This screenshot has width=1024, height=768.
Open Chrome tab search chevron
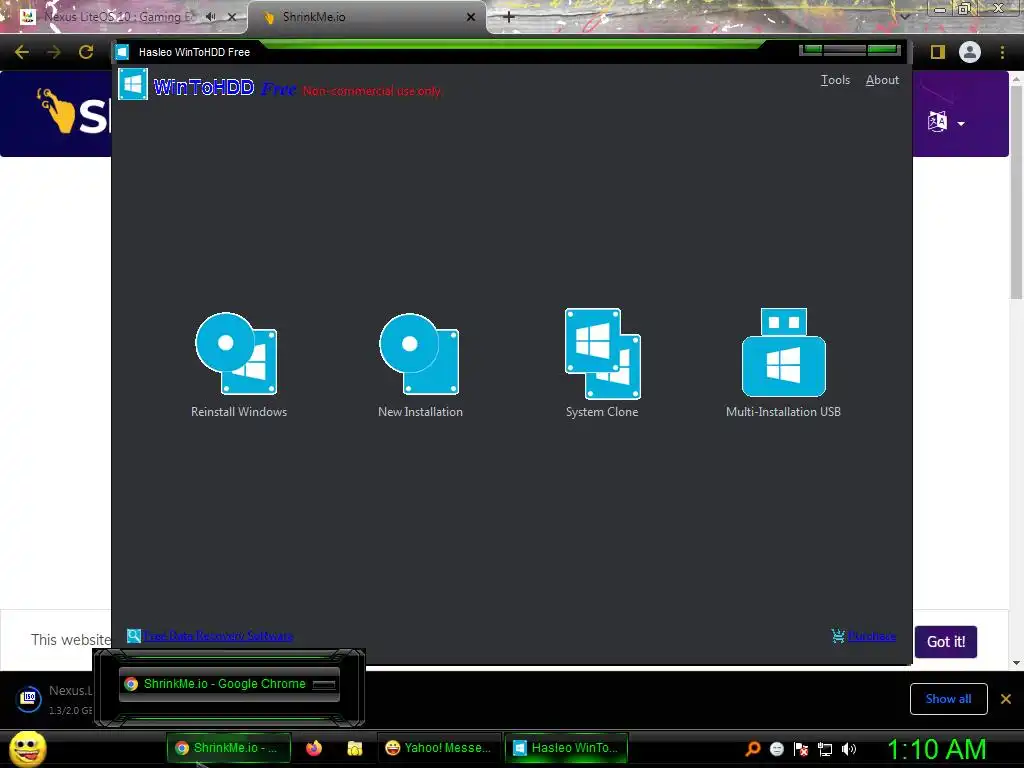pos(905,16)
